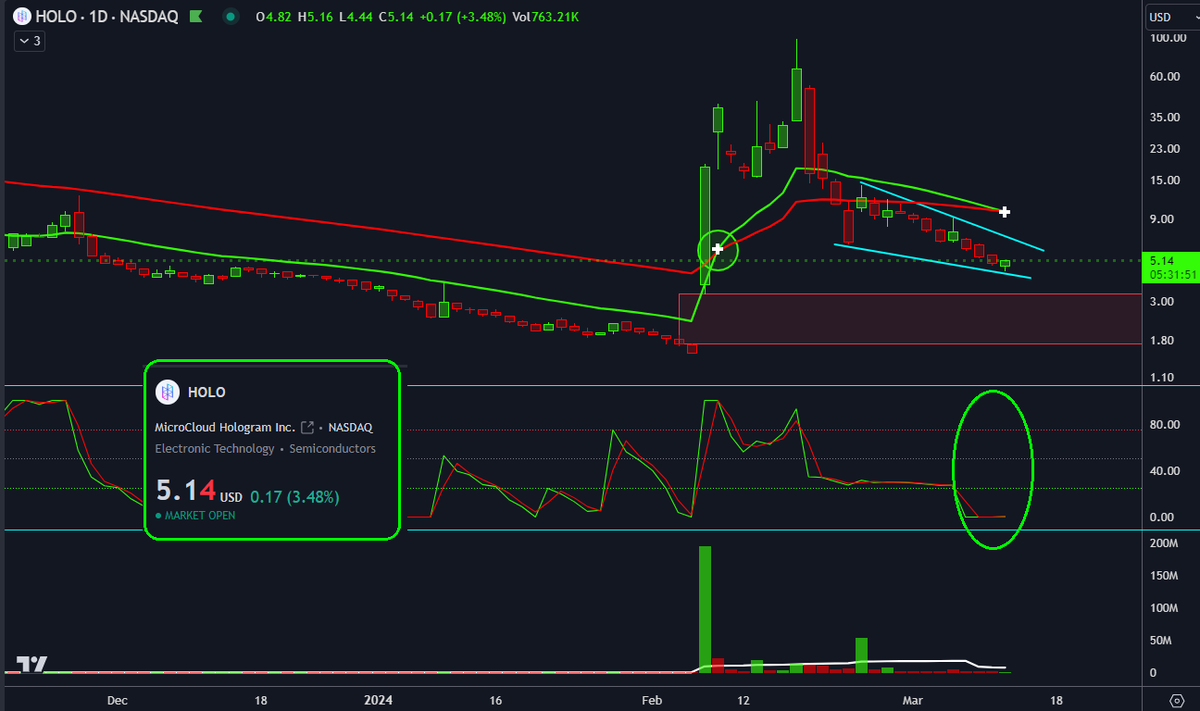Click the open value O4.82
Image resolution: width=1200 pixels, height=711 pixels.
[x=276, y=17]
